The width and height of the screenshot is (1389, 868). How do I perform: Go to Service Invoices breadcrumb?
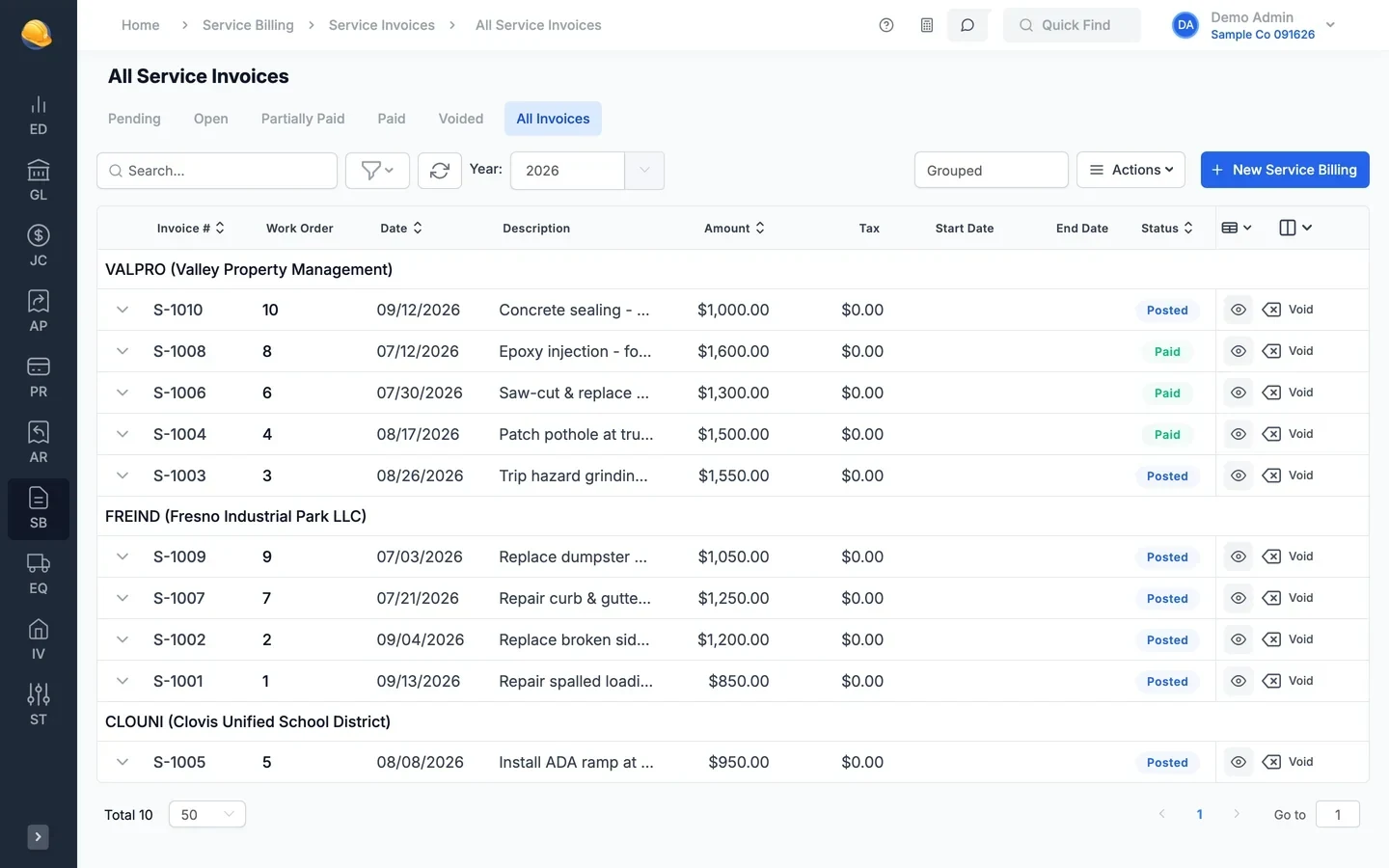[x=382, y=25]
